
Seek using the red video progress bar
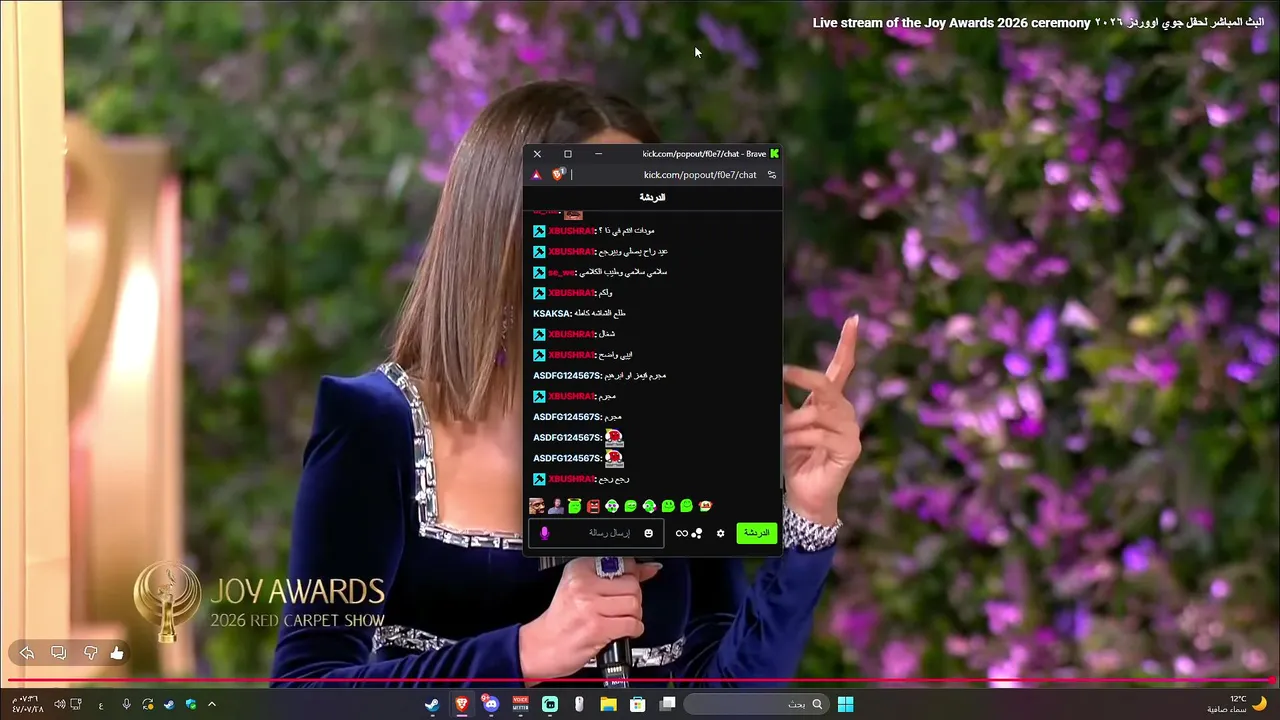[x=640, y=681]
